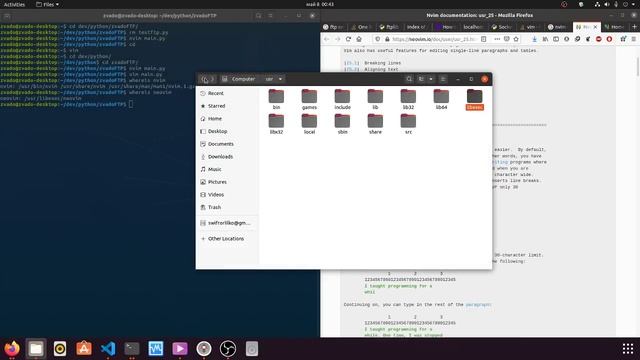The width and height of the screenshot is (640, 360).
Task: Reload the page in Firefox
Action: pyautogui.click(x=348, y=39)
